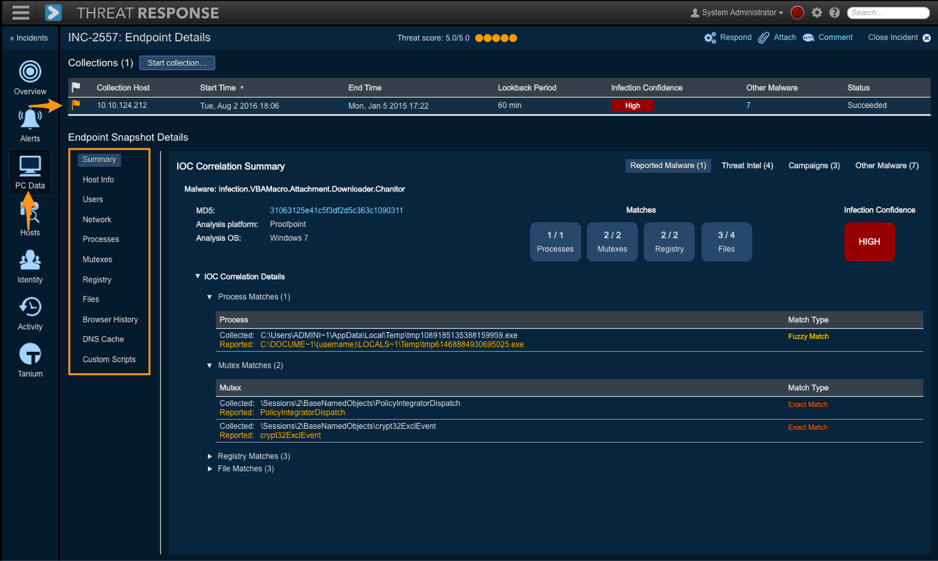
Task: Open the hamburger menu icon
Action: (21, 13)
